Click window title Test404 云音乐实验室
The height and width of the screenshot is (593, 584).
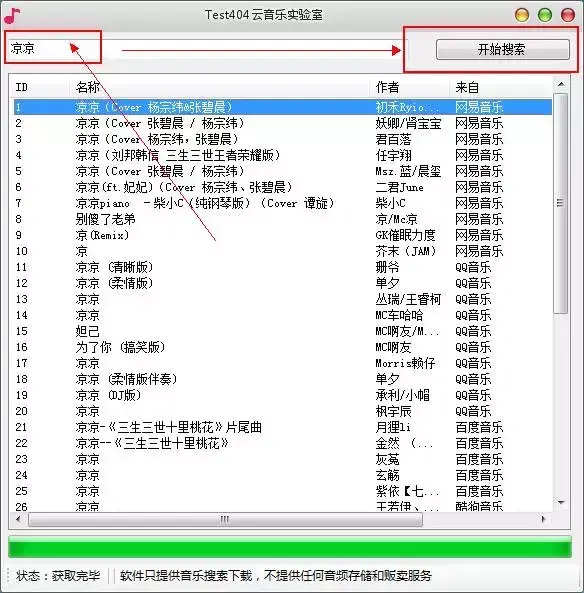point(264,15)
